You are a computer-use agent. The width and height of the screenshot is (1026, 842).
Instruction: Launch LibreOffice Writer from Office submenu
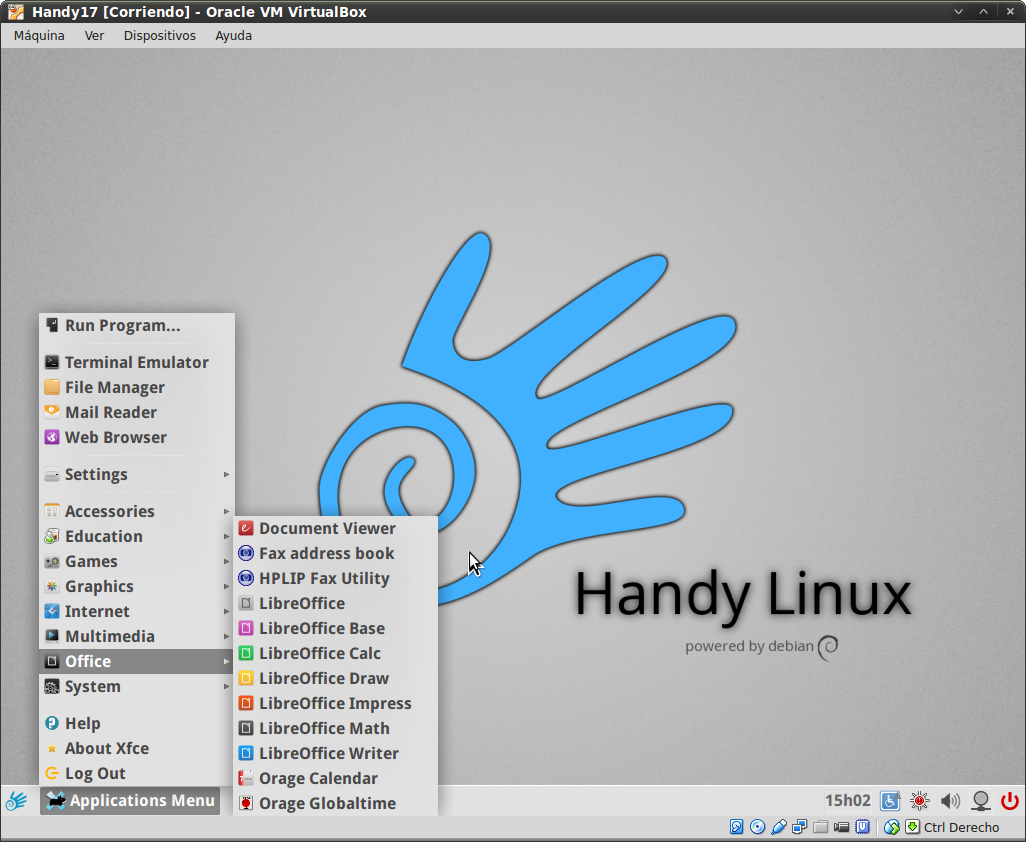(328, 753)
